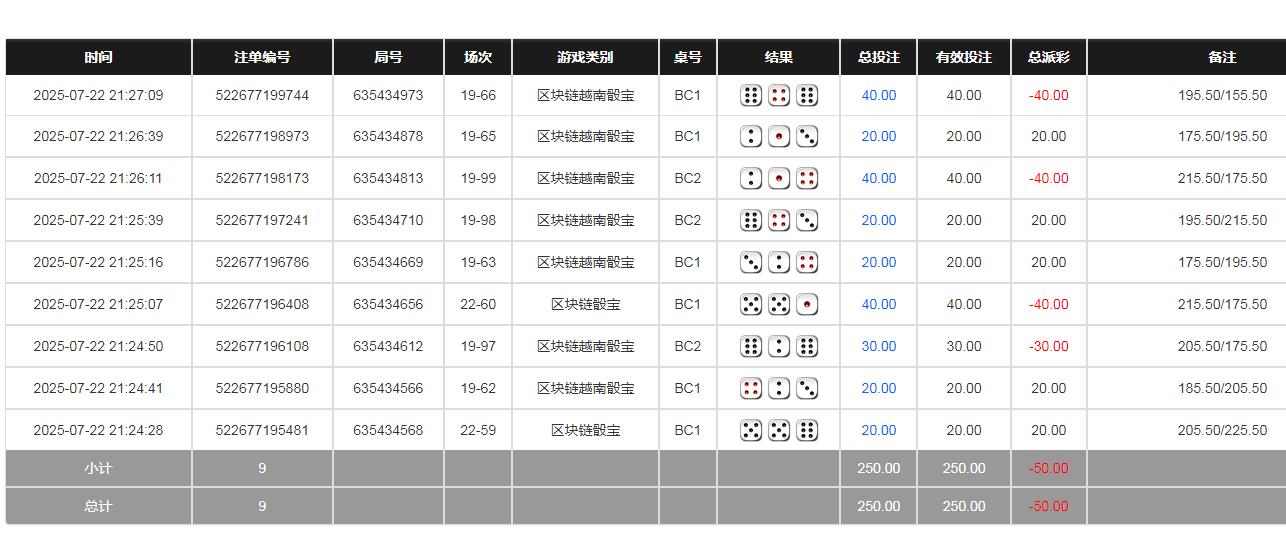Click dice result for round 635434566
1286x542 pixels.
point(779,389)
